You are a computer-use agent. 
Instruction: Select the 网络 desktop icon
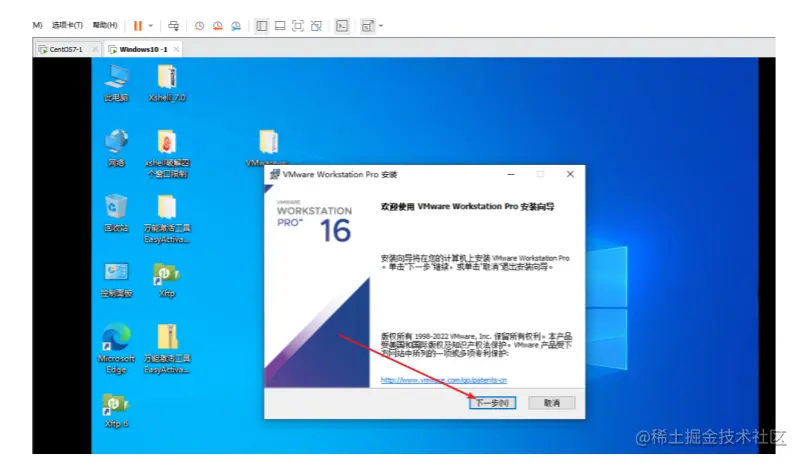coord(116,148)
